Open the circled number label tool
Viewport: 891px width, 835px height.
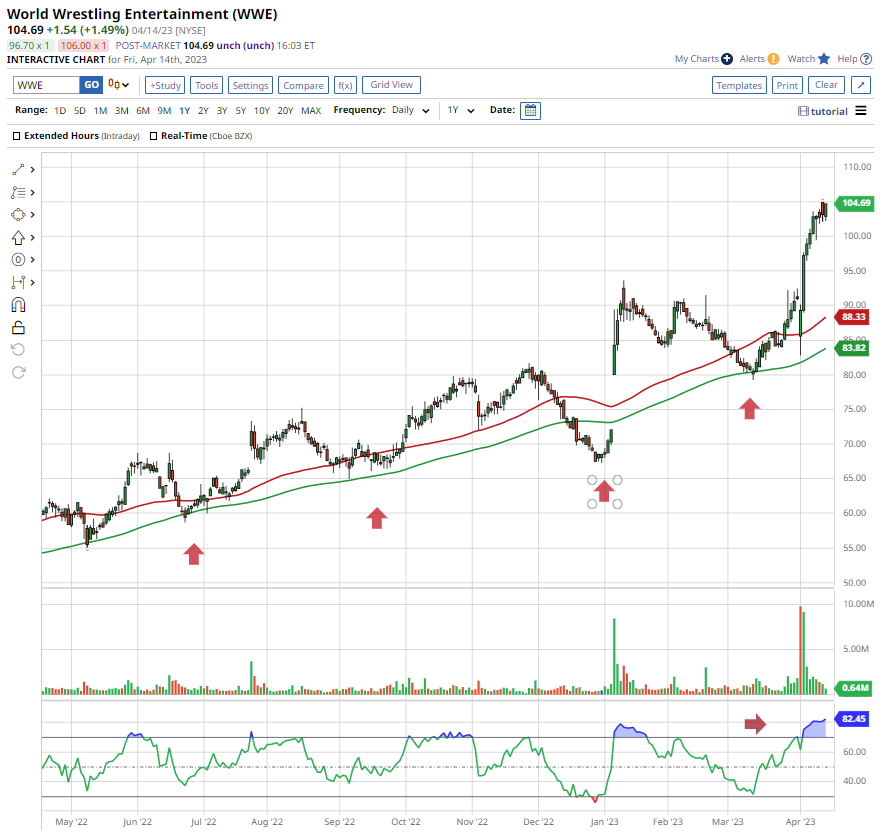click(x=18, y=260)
